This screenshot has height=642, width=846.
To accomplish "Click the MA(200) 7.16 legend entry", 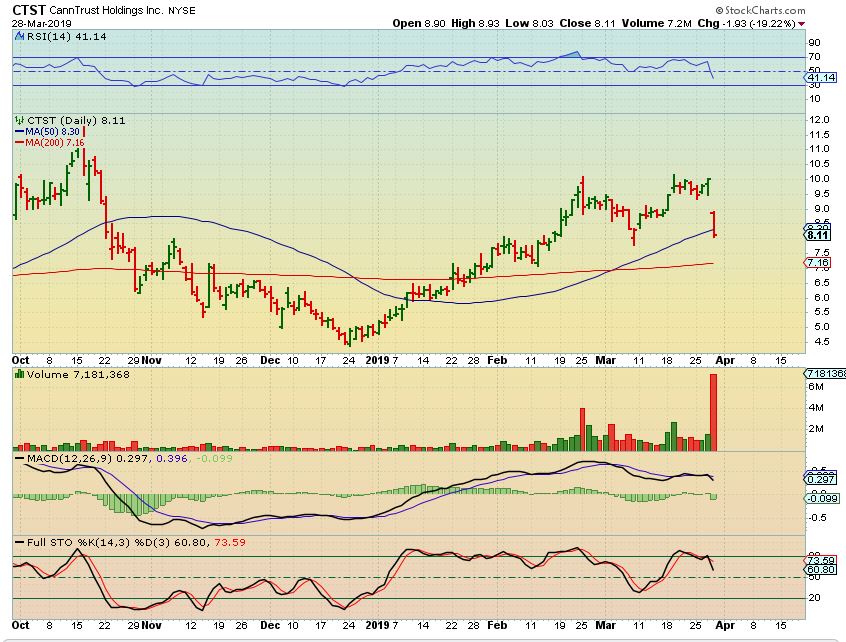I will click(49, 142).
